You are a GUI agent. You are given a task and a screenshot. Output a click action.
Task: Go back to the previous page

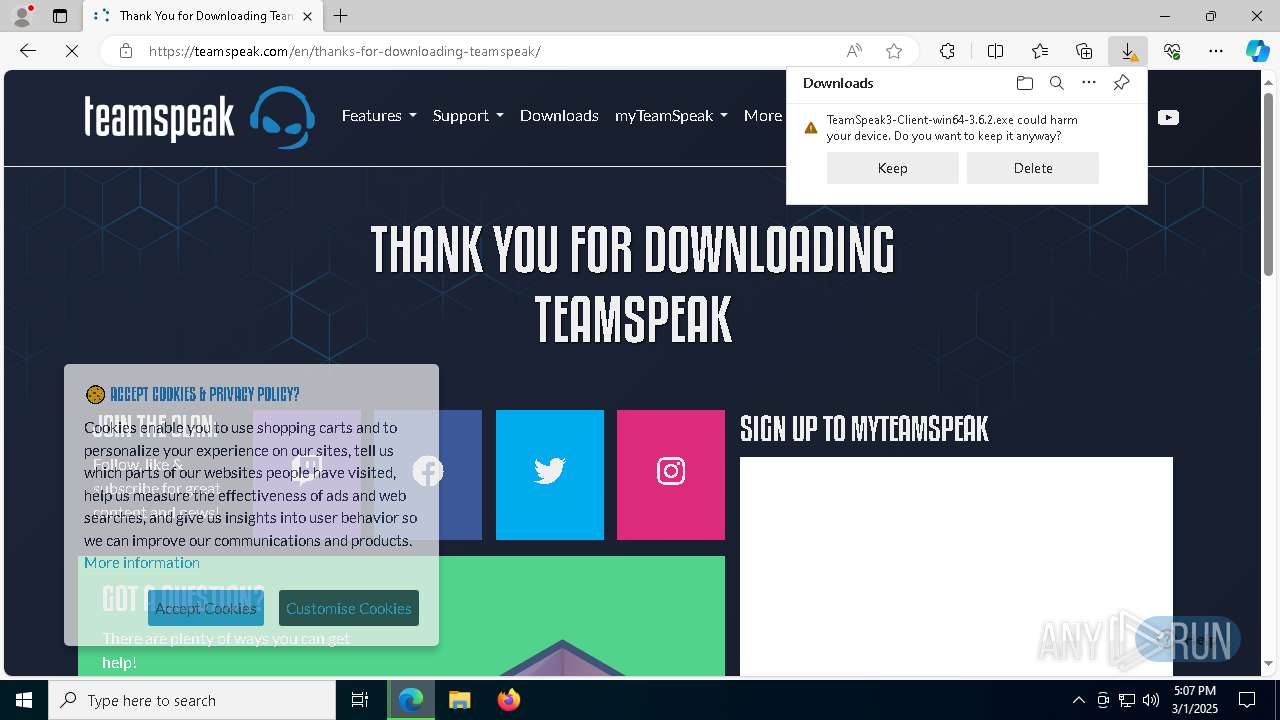click(28, 51)
